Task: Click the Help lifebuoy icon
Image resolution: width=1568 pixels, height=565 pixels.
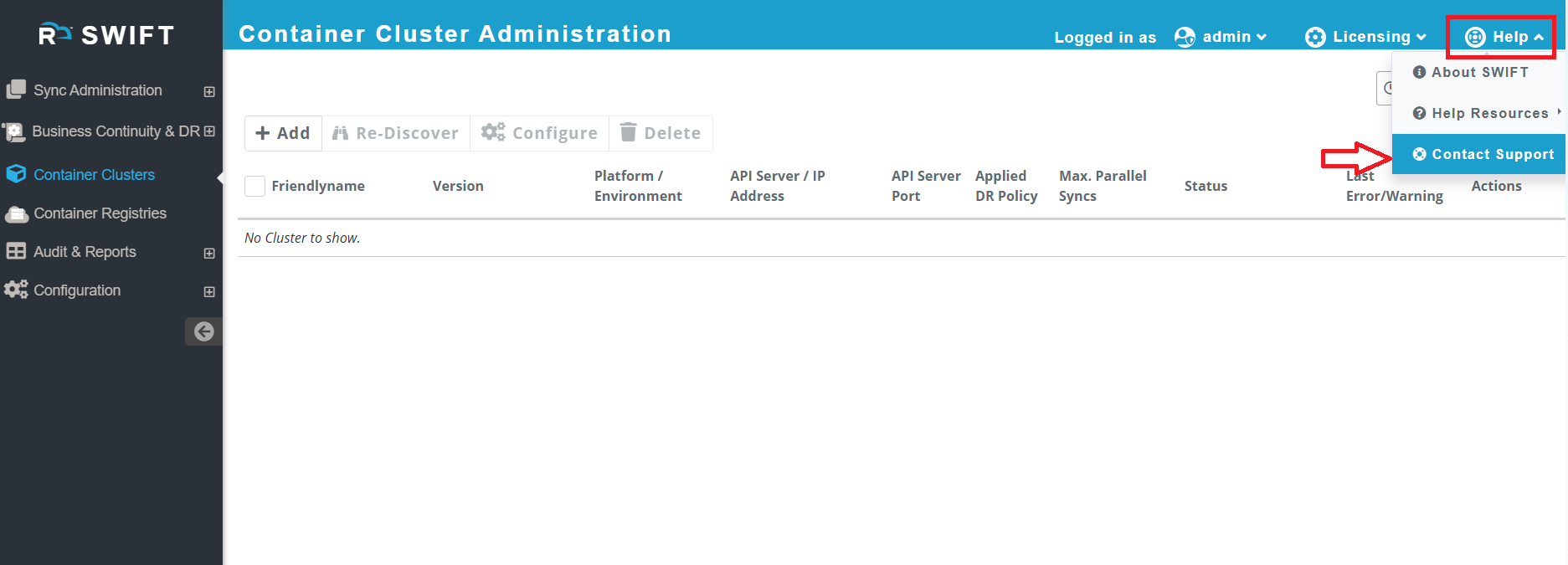Action: [x=1475, y=37]
